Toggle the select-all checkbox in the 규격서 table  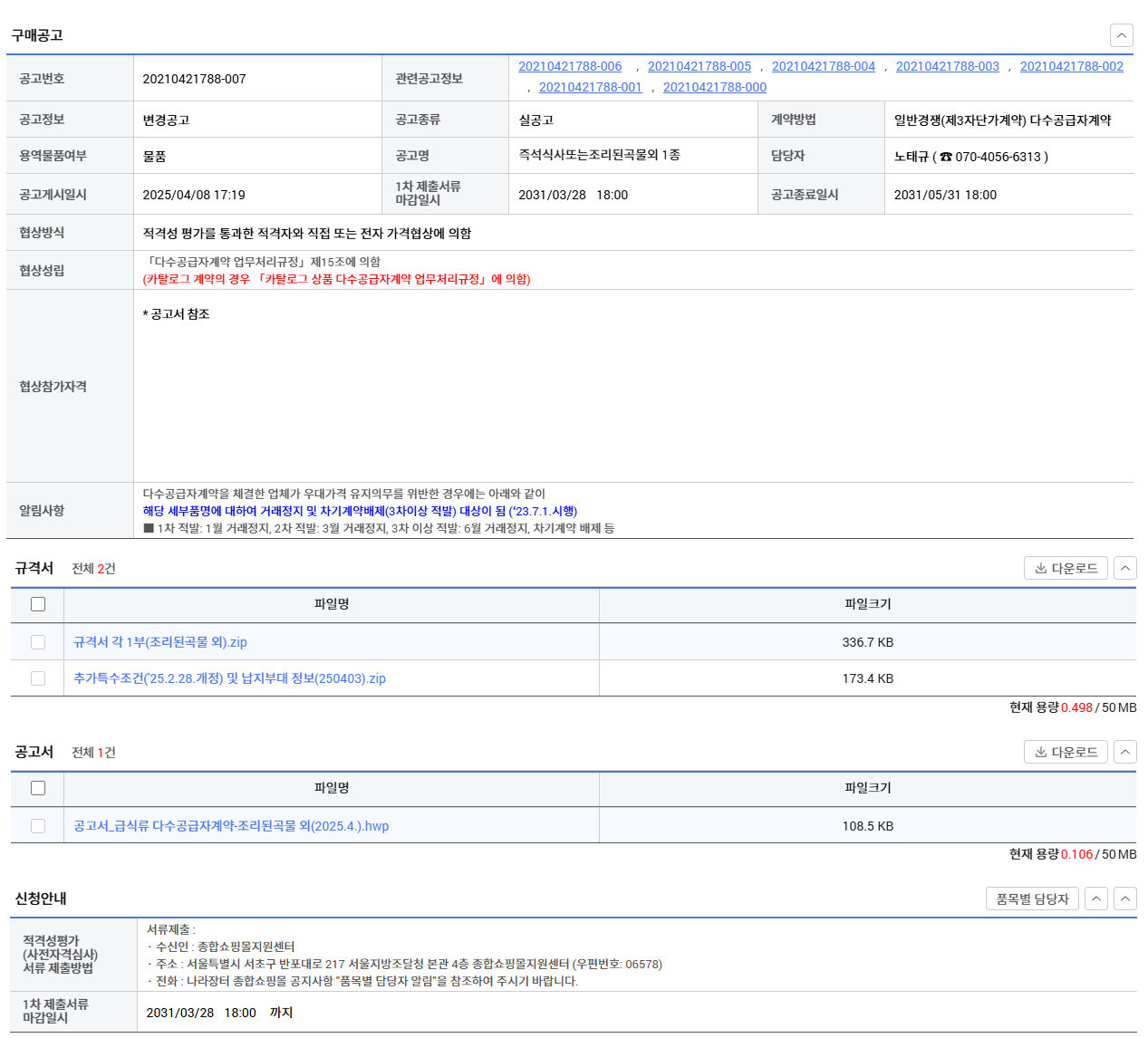click(38, 604)
